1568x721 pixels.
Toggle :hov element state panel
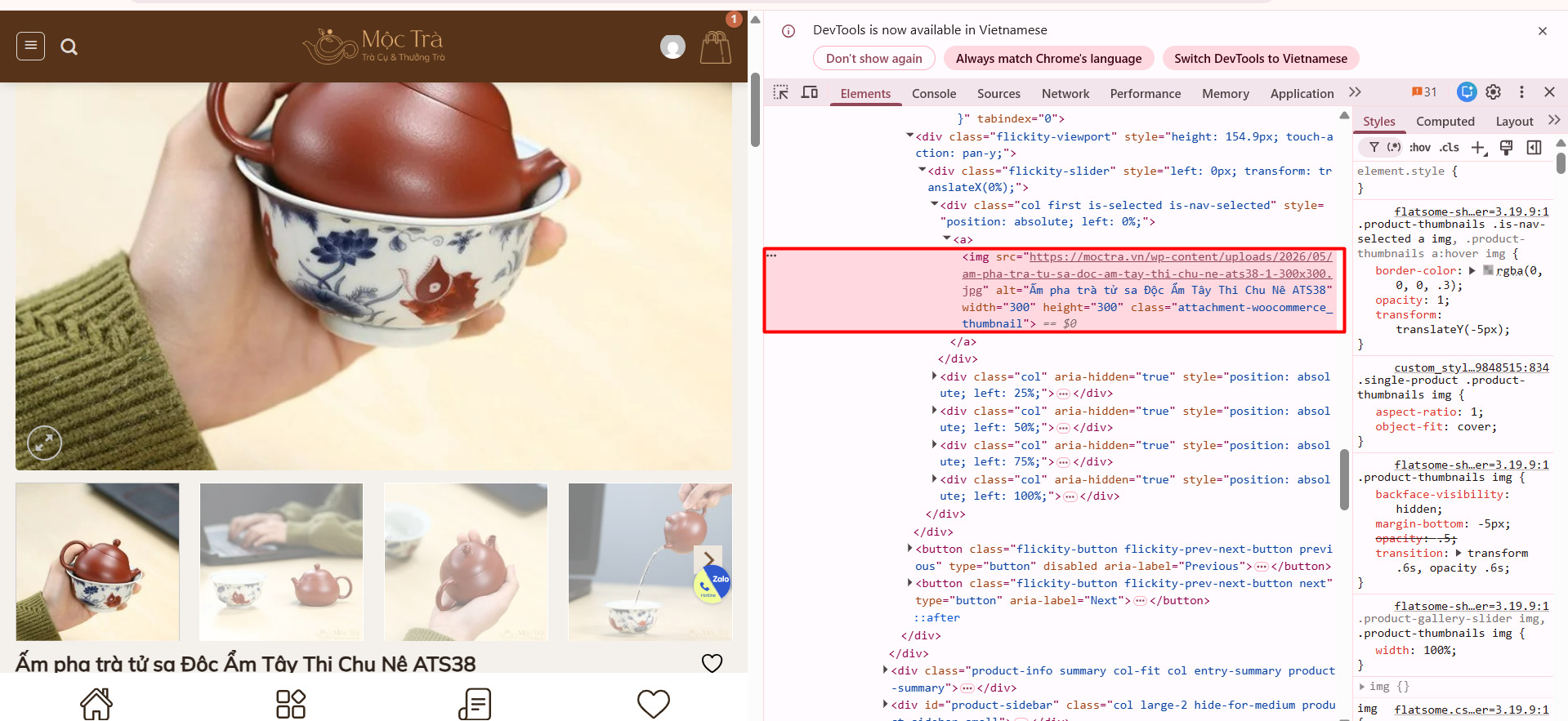click(1420, 147)
